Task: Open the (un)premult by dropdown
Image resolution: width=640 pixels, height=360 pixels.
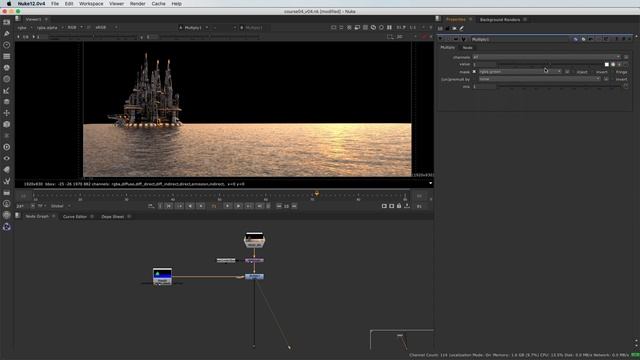Action: [540, 79]
